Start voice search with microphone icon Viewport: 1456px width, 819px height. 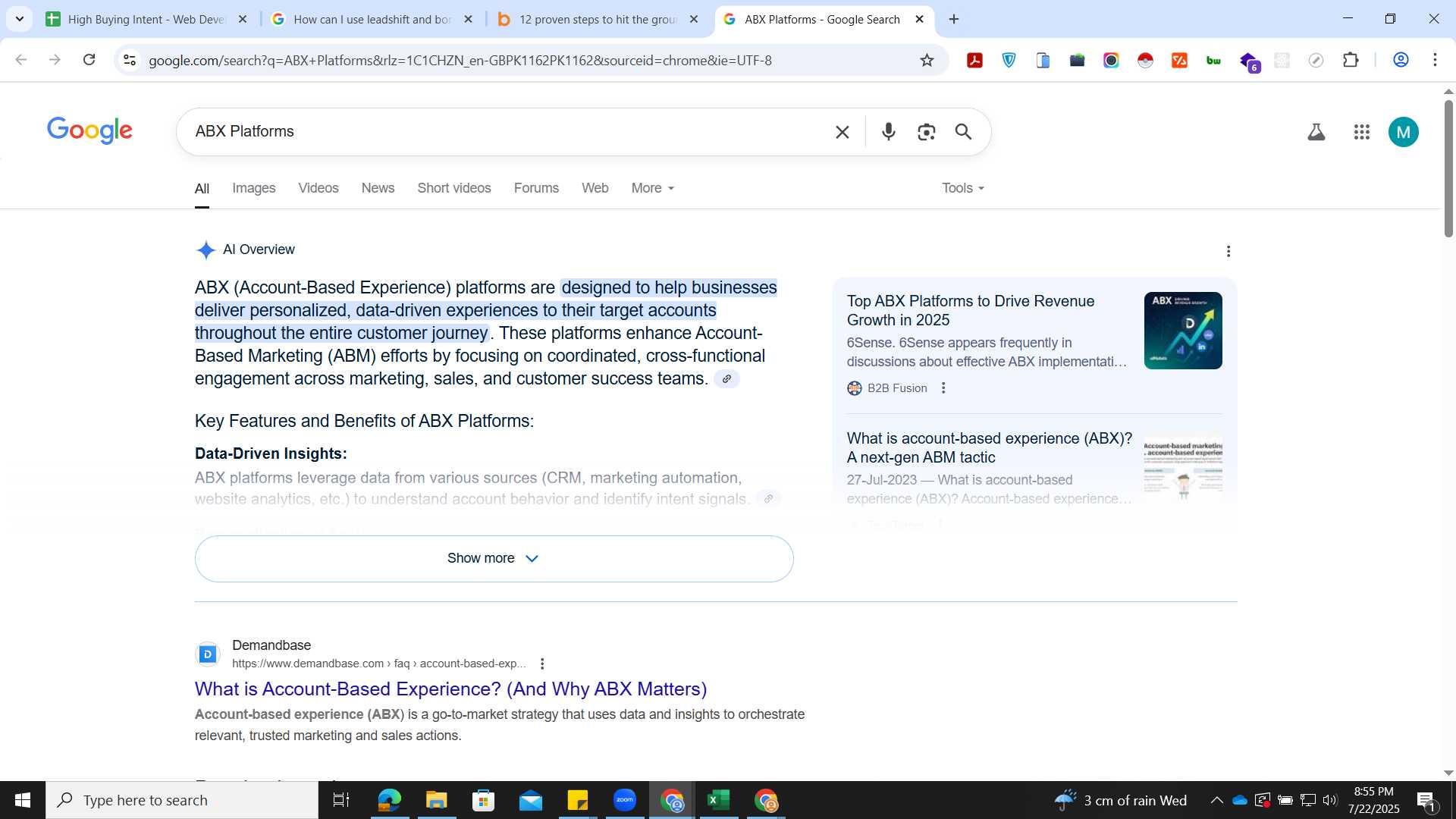[x=889, y=132]
